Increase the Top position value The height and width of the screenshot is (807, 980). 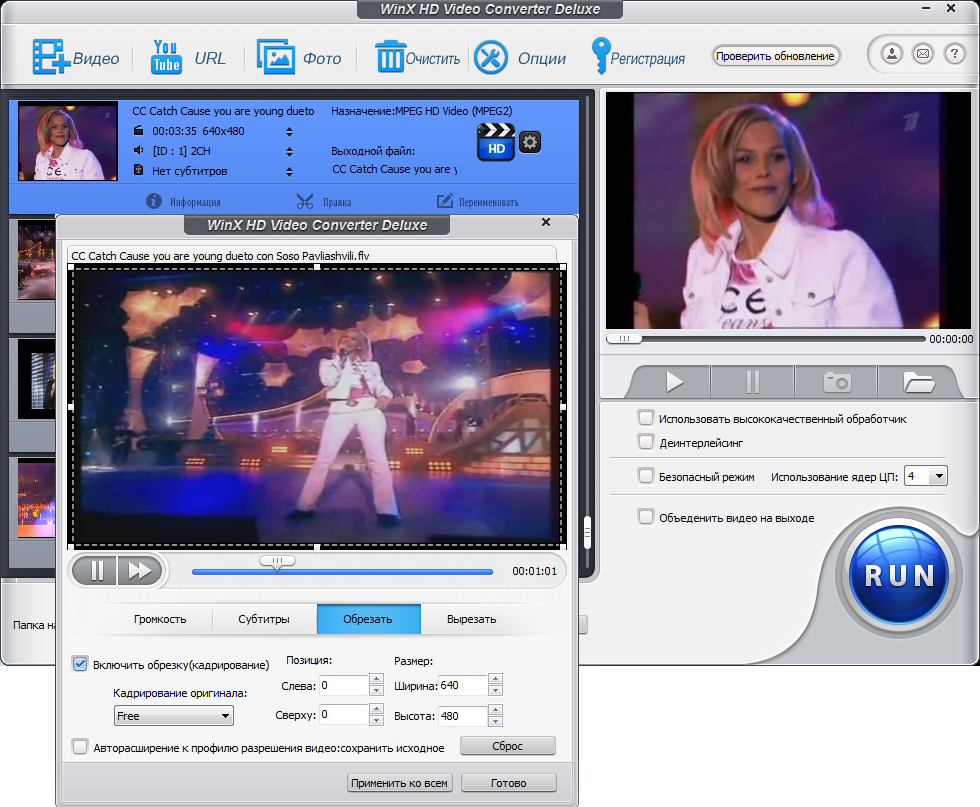pos(376,709)
